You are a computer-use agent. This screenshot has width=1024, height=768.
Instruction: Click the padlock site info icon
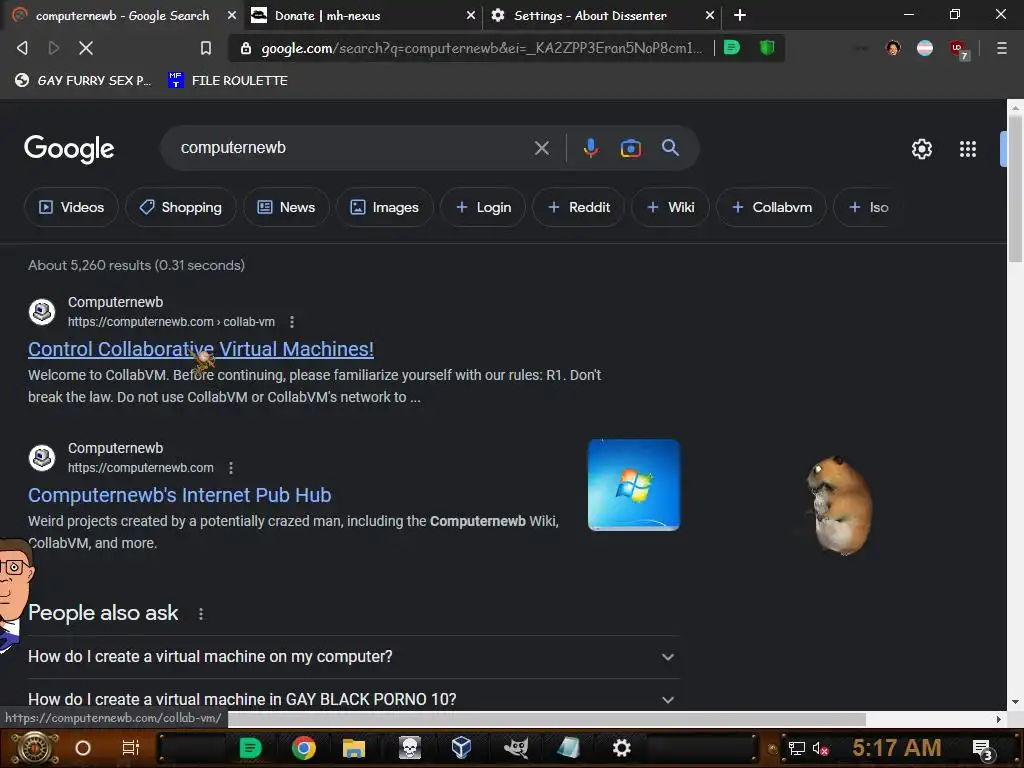(246, 48)
